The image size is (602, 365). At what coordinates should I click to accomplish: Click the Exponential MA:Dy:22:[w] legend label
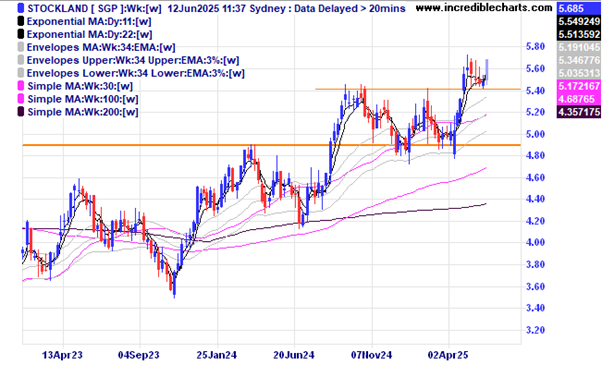pos(89,35)
